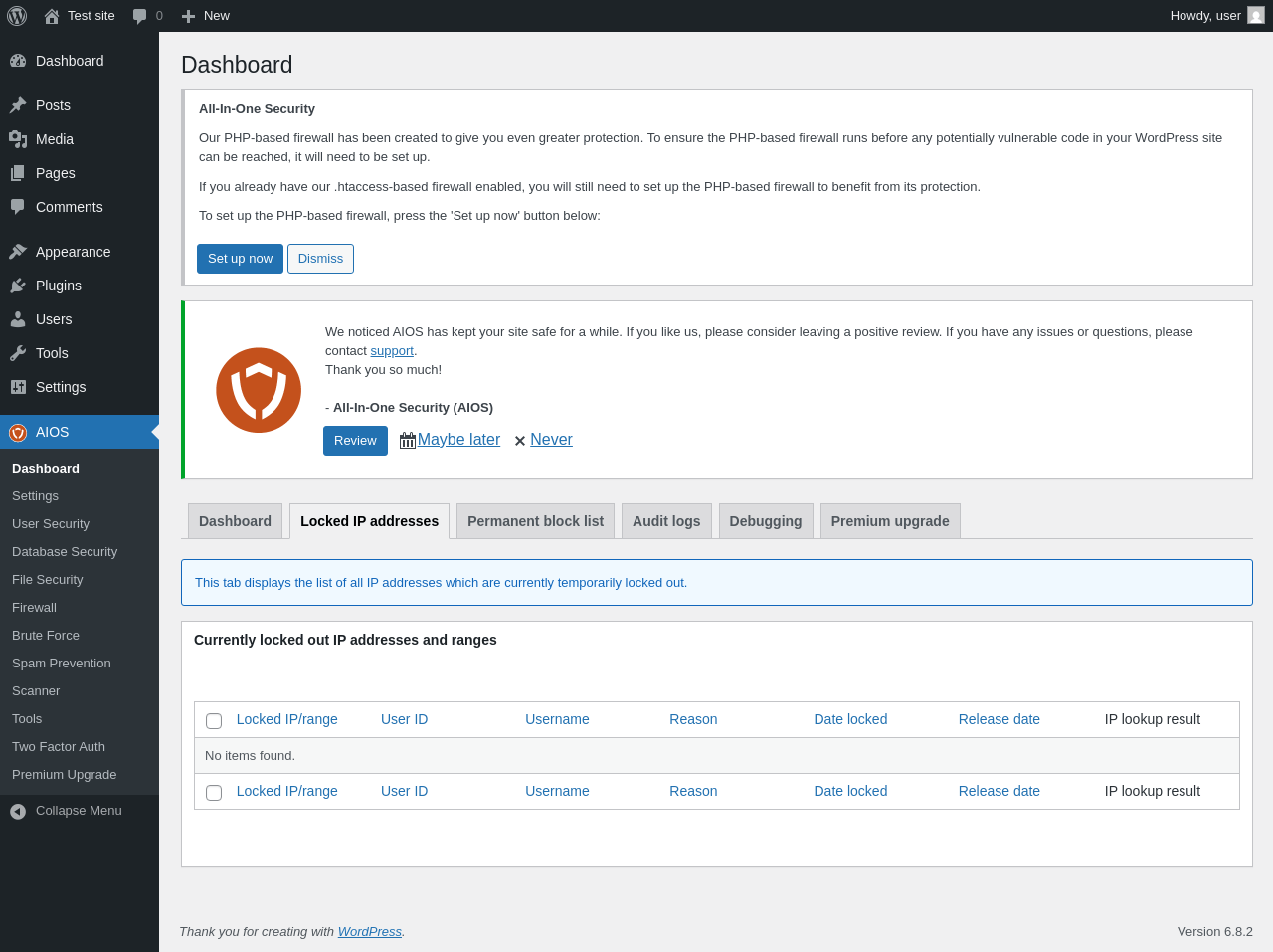
Task: Open Brute Force submenu item
Action: tap(80, 636)
